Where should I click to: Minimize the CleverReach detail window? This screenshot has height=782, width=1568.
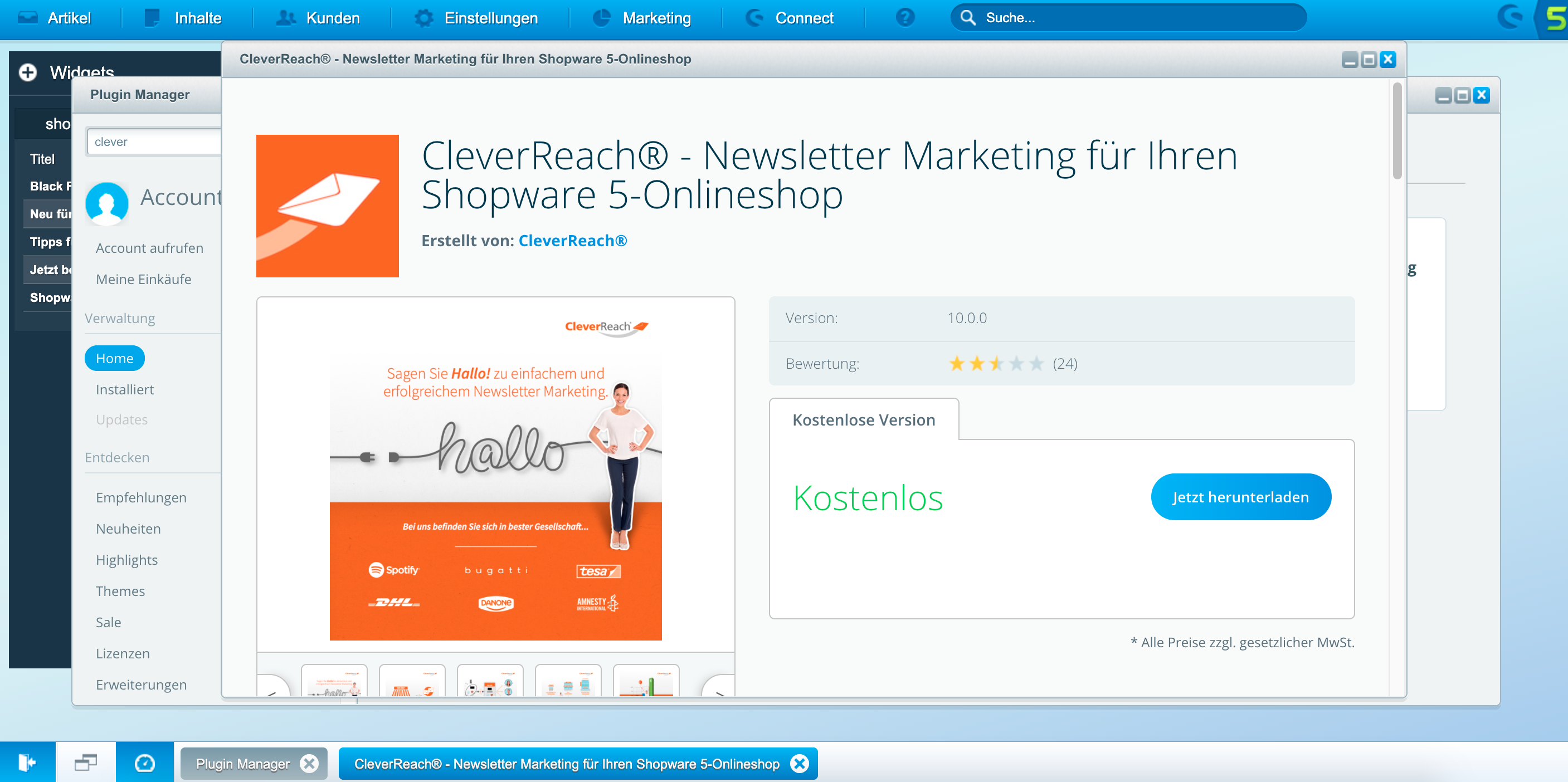click(1350, 60)
